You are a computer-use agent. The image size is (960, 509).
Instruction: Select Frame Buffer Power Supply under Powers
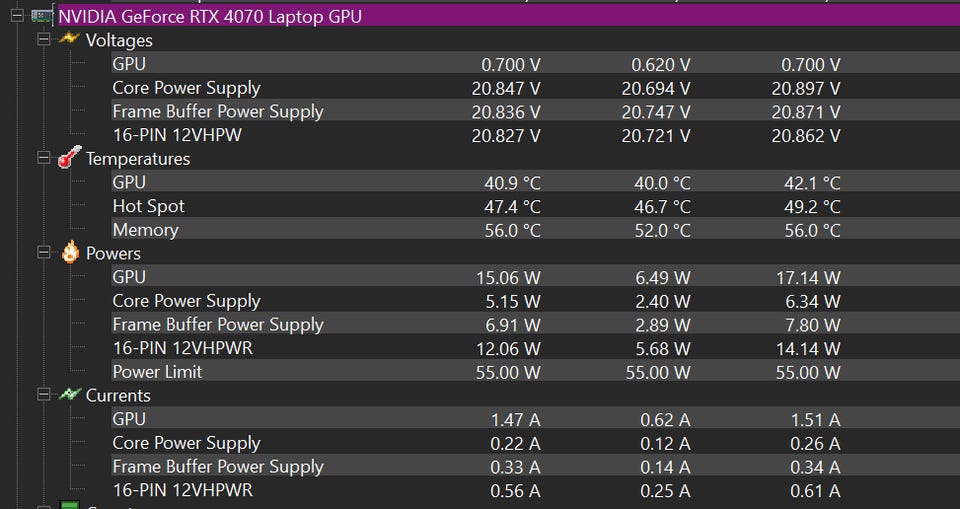(x=536, y=324)
